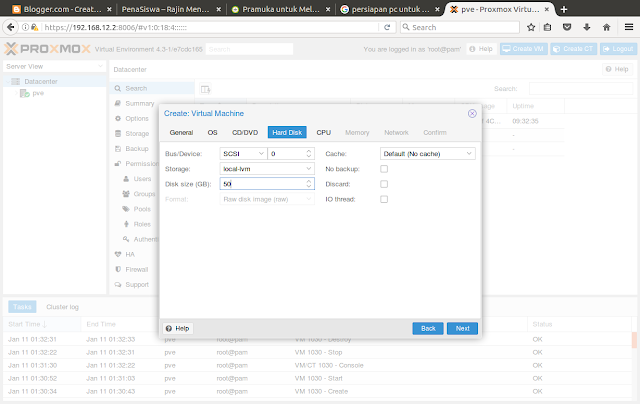Open the Storage section in Datacenter menu
The width and height of the screenshot is (640, 404).
click(x=137, y=134)
